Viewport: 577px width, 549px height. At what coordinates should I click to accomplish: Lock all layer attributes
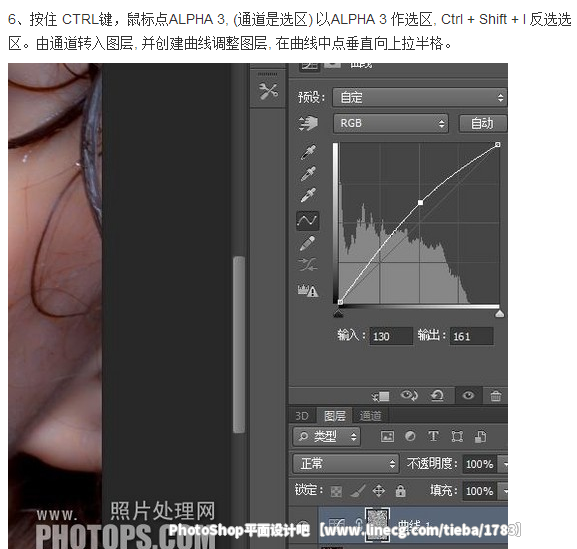tap(400, 491)
